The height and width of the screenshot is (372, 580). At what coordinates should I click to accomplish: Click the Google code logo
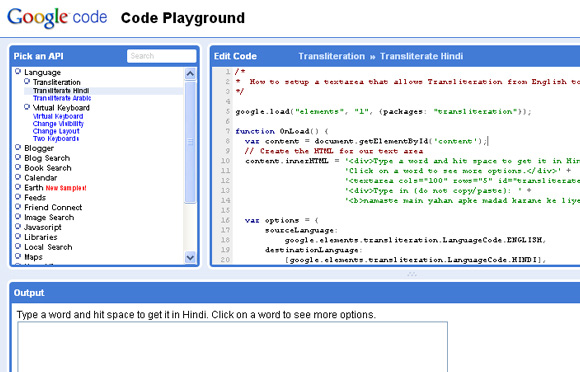click(x=57, y=18)
